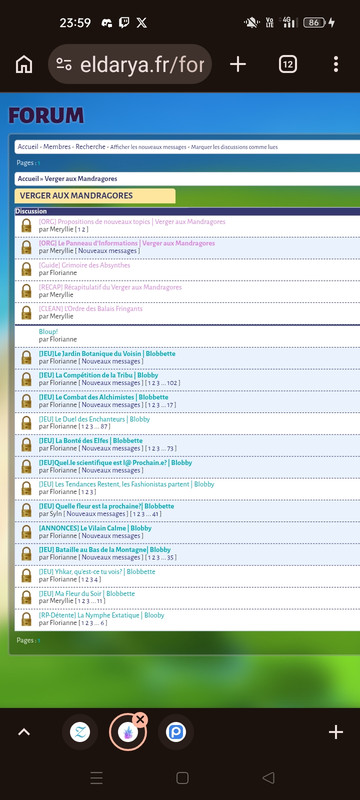Switch to the blue P tab icon at the bottom
The width and height of the screenshot is (360, 800).
point(176,732)
